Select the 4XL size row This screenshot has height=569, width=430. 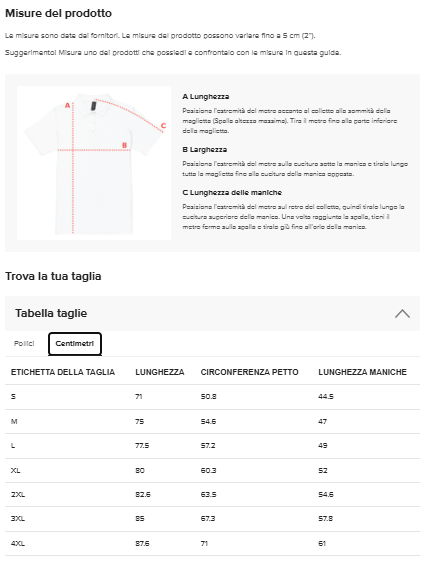click(x=212, y=544)
